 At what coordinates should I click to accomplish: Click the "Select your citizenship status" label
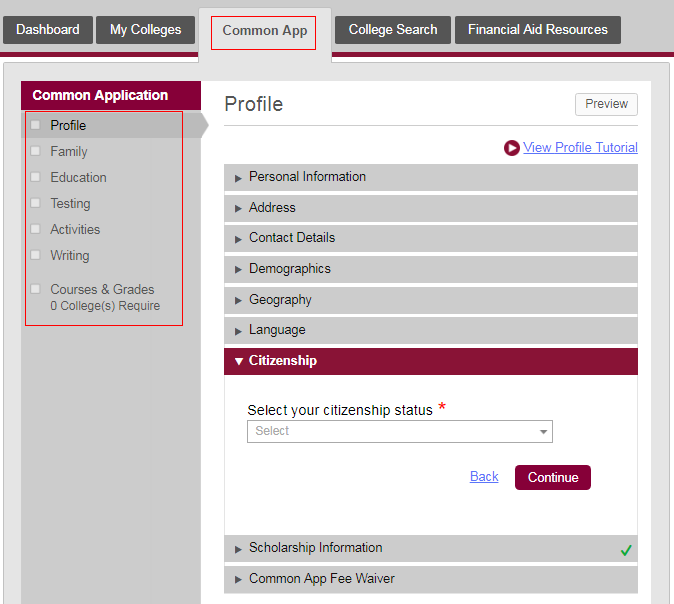click(340, 410)
